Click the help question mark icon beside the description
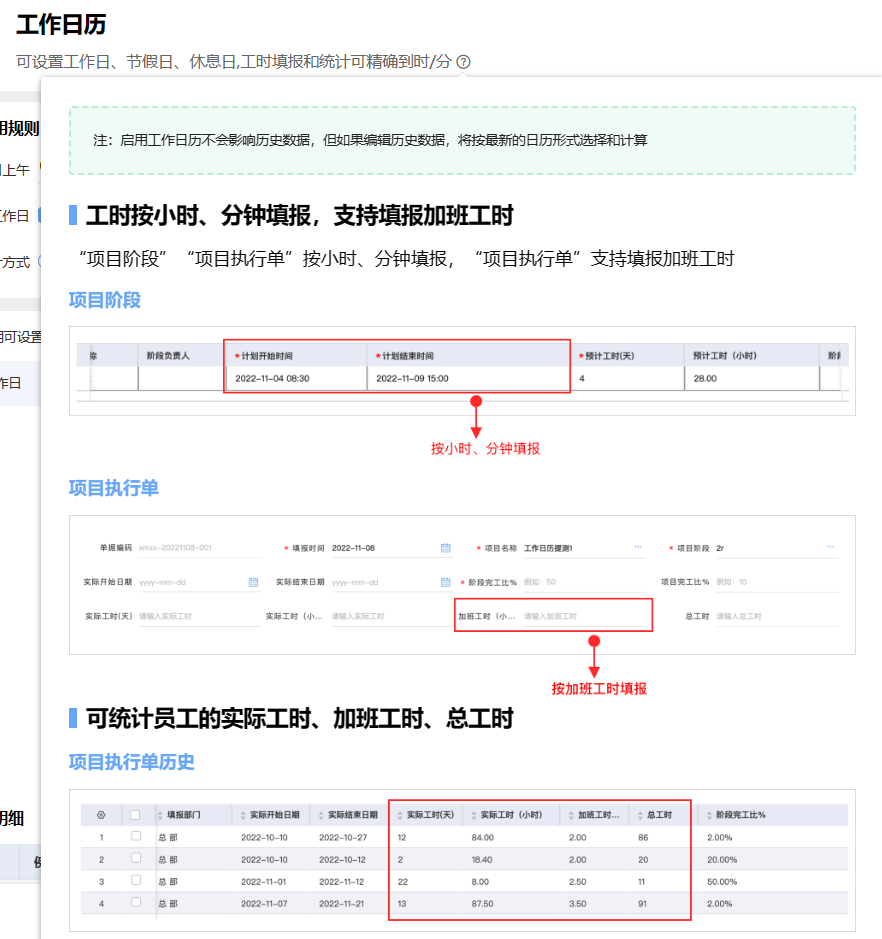 point(463,62)
